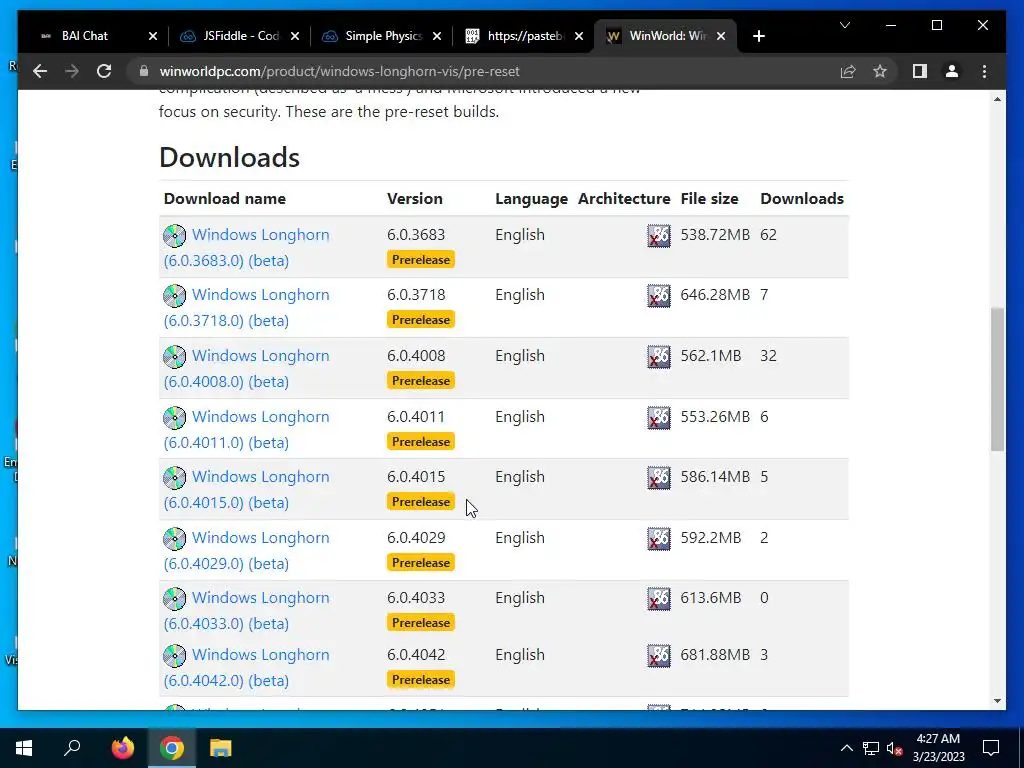The height and width of the screenshot is (768, 1024).
Task: Click the disc icon for build 6.0.4011
Action: coord(174,418)
